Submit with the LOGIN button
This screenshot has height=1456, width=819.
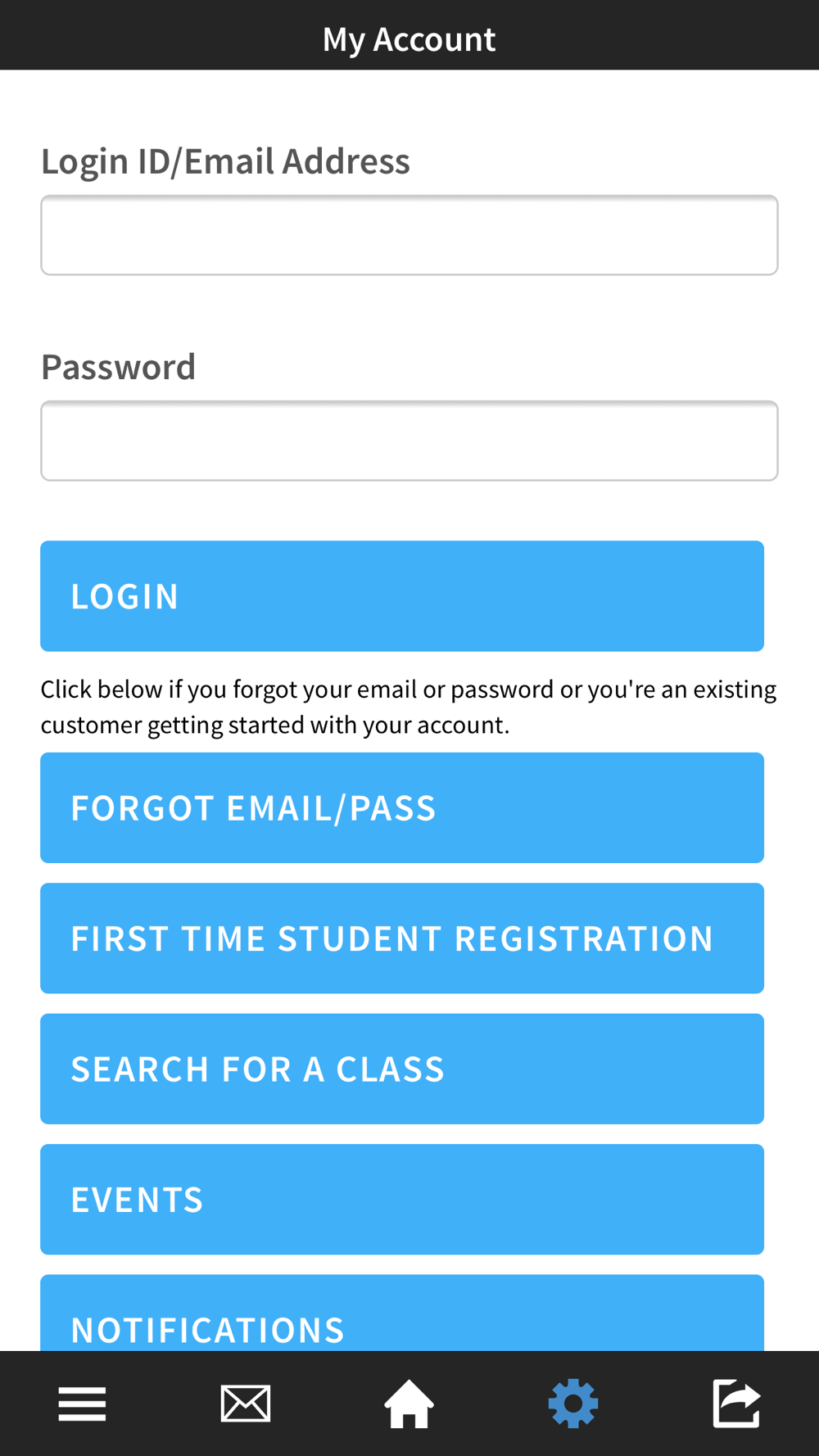point(402,596)
